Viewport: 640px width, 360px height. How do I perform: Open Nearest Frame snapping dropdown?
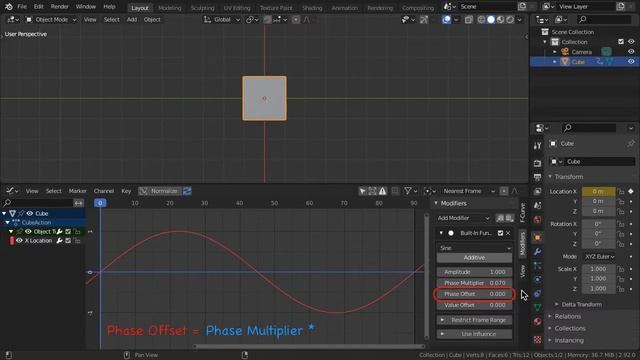467,191
